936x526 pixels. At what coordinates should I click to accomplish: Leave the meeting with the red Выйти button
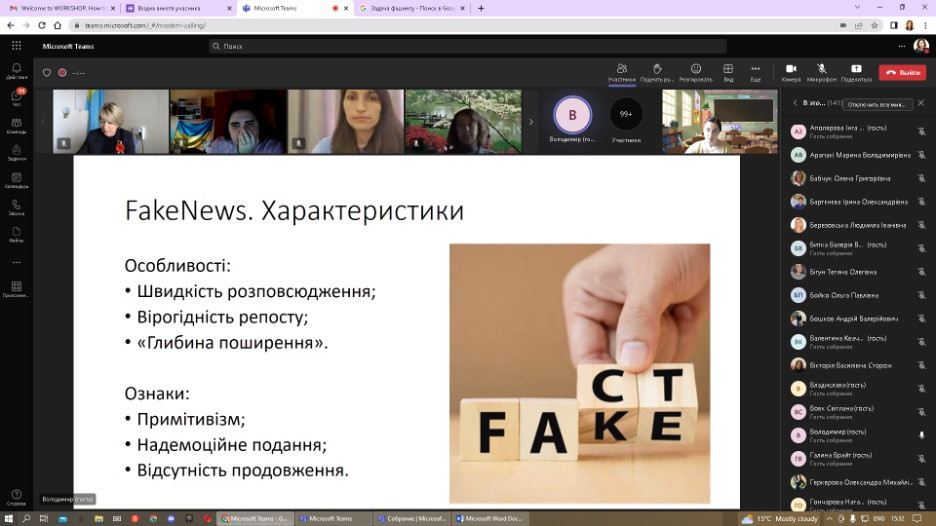[x=902, y=72]
